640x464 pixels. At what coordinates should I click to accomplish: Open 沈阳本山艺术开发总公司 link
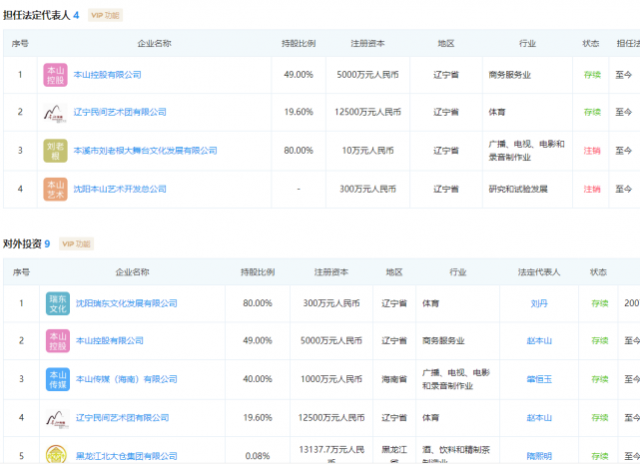coord(120,189)
